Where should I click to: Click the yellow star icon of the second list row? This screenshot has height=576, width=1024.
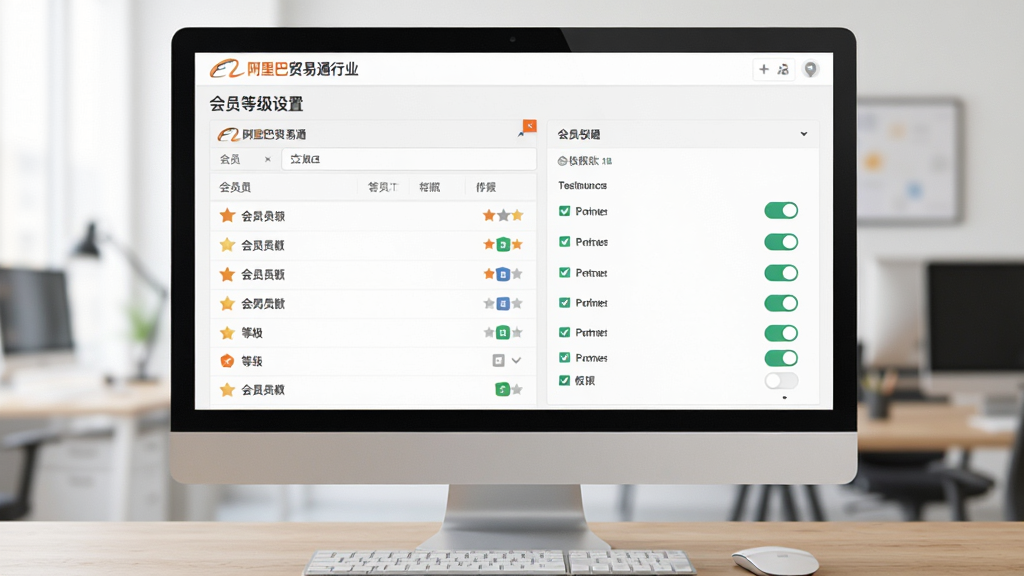click(227, 245)
